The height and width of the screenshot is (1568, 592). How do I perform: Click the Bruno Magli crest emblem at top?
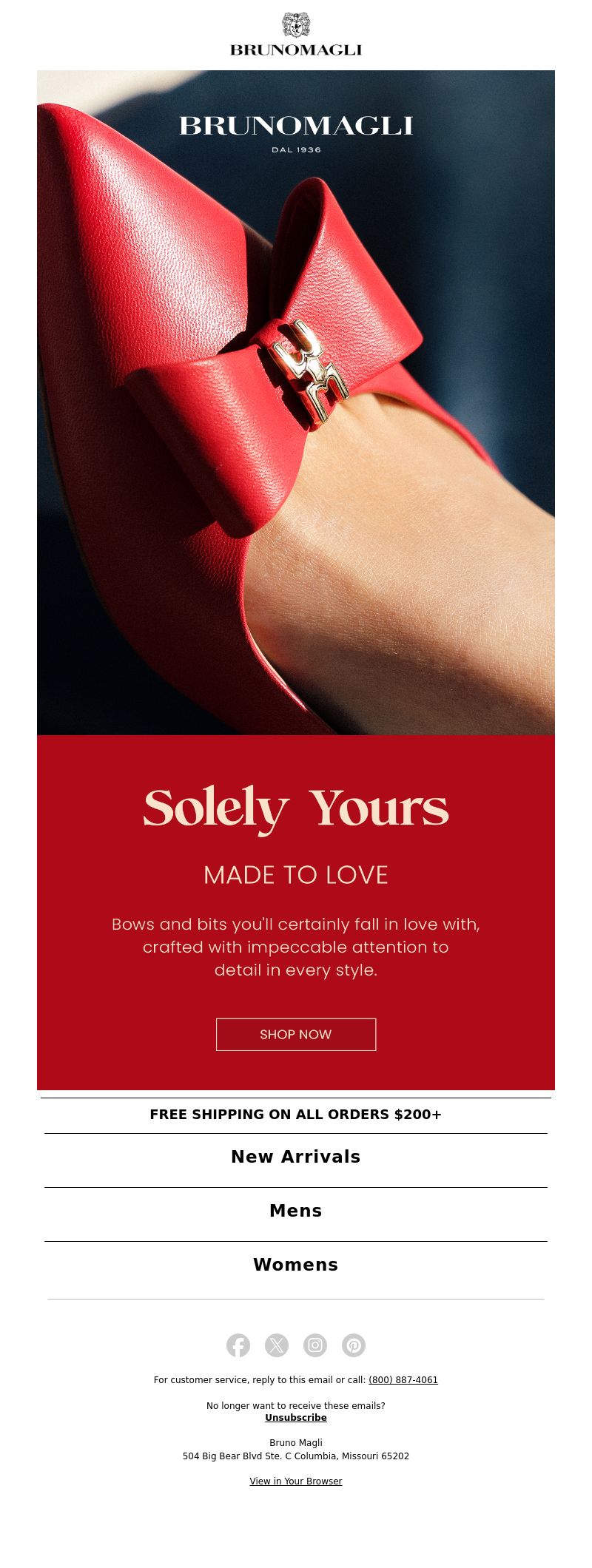click(296, 25)
